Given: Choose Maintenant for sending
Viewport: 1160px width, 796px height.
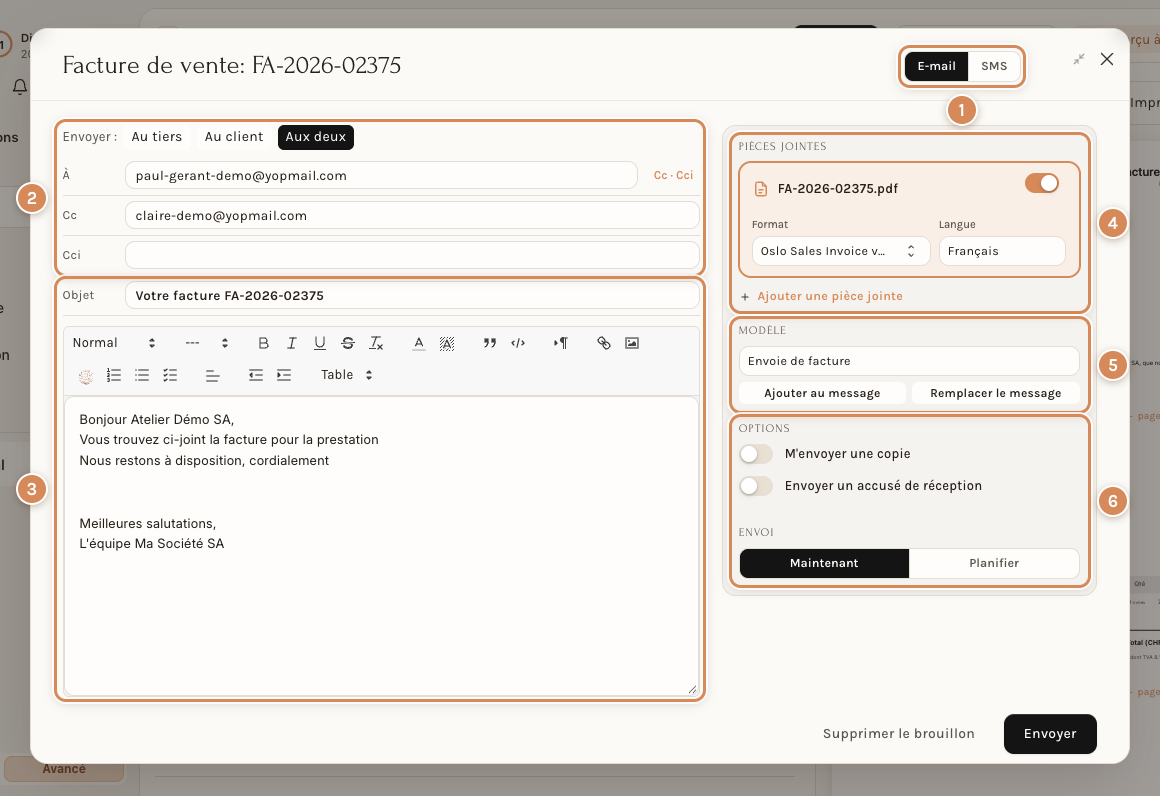Looking at the screenshot, I should click(x=824, y=564).
